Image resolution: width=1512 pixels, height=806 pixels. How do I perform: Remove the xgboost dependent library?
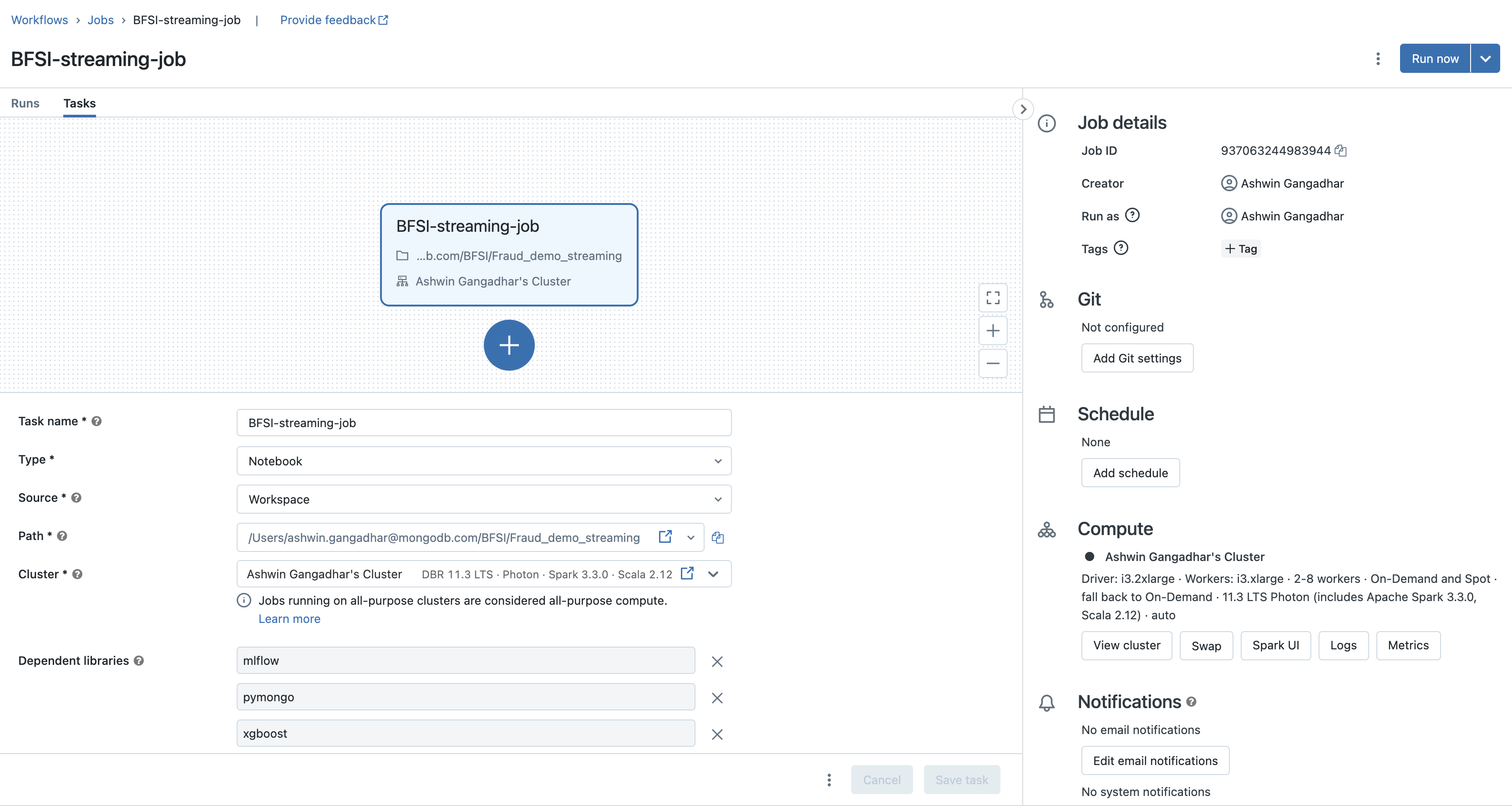(x=717, y=735)
